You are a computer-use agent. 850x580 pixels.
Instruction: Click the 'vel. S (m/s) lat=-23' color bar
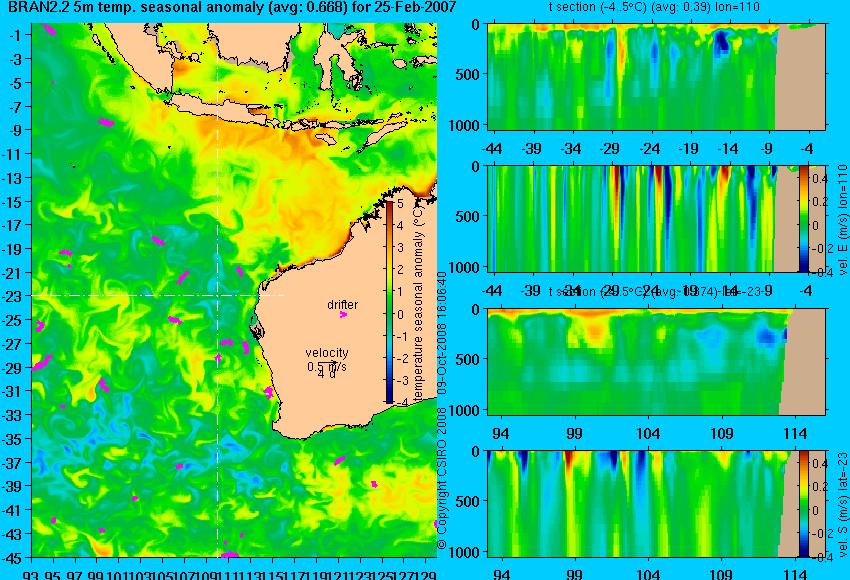[803, 504]
